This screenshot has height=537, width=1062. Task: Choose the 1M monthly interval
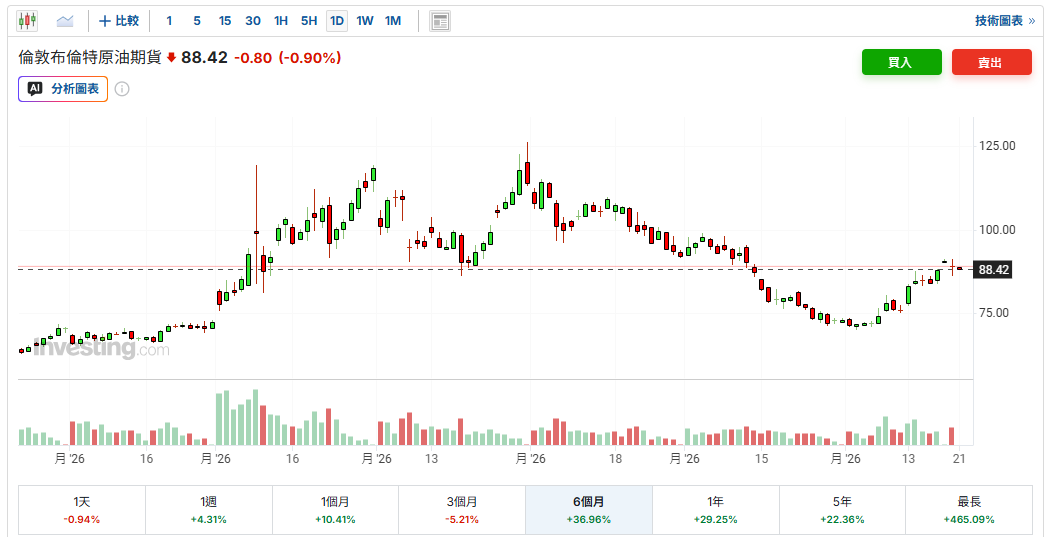click(393, 21)
